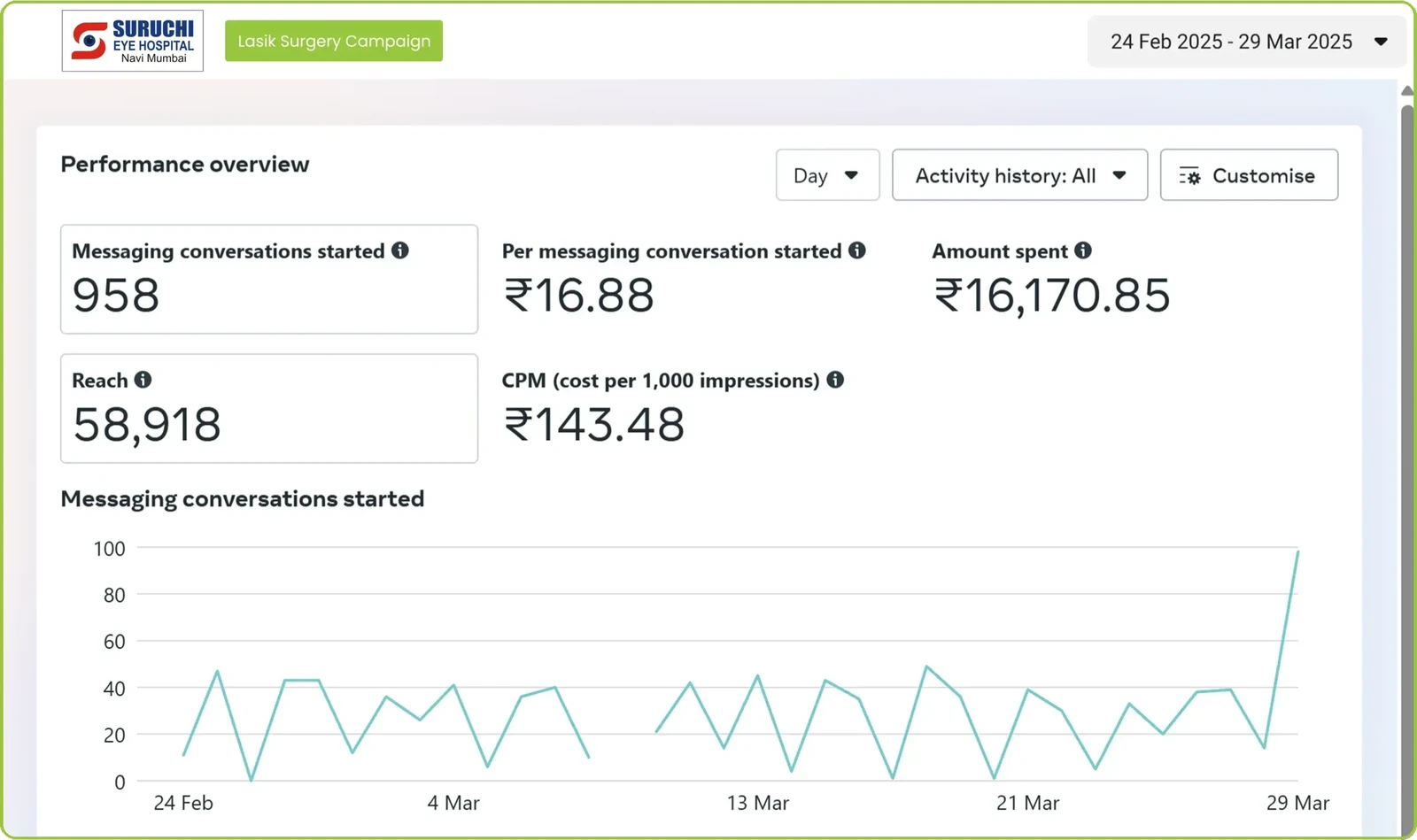The width and height of the screenshot is (1417, 840).
Task: Click the 24 Feb axis label
Action: pyautogui.click(x=183, y=803)
